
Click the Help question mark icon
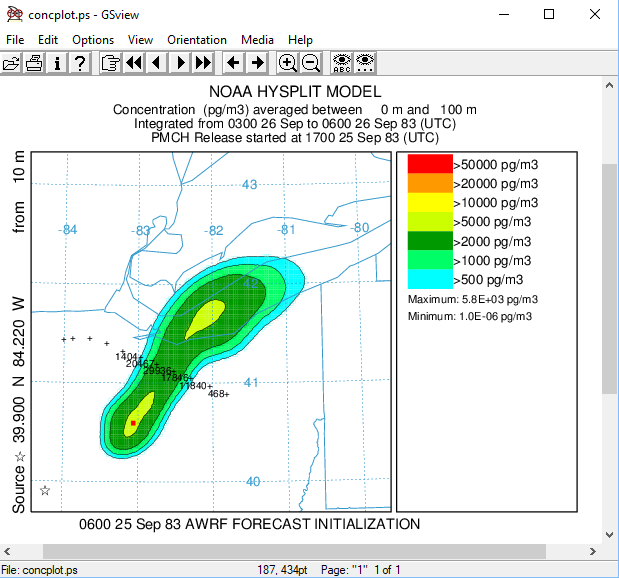tap(80, 63)
